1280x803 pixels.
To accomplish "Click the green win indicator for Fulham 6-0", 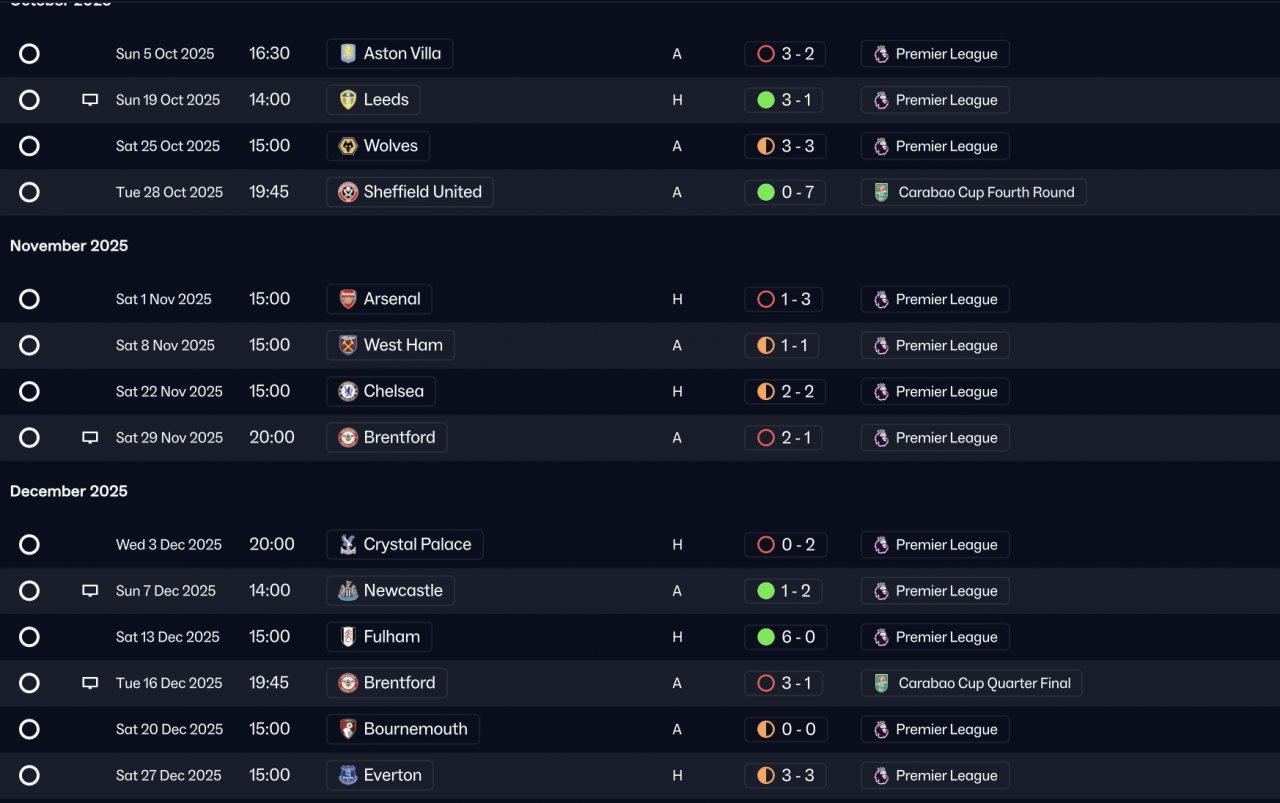I will (766, 637).
